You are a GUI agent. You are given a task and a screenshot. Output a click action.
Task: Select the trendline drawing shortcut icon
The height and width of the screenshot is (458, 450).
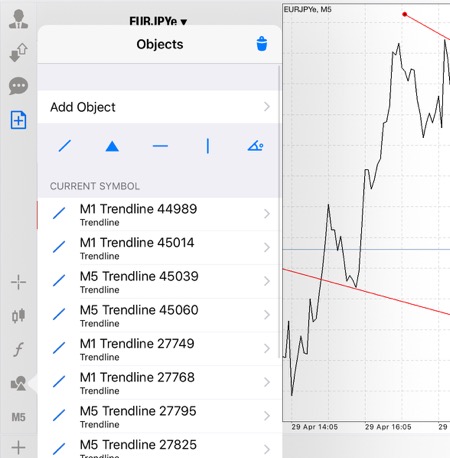coord(65,146)
